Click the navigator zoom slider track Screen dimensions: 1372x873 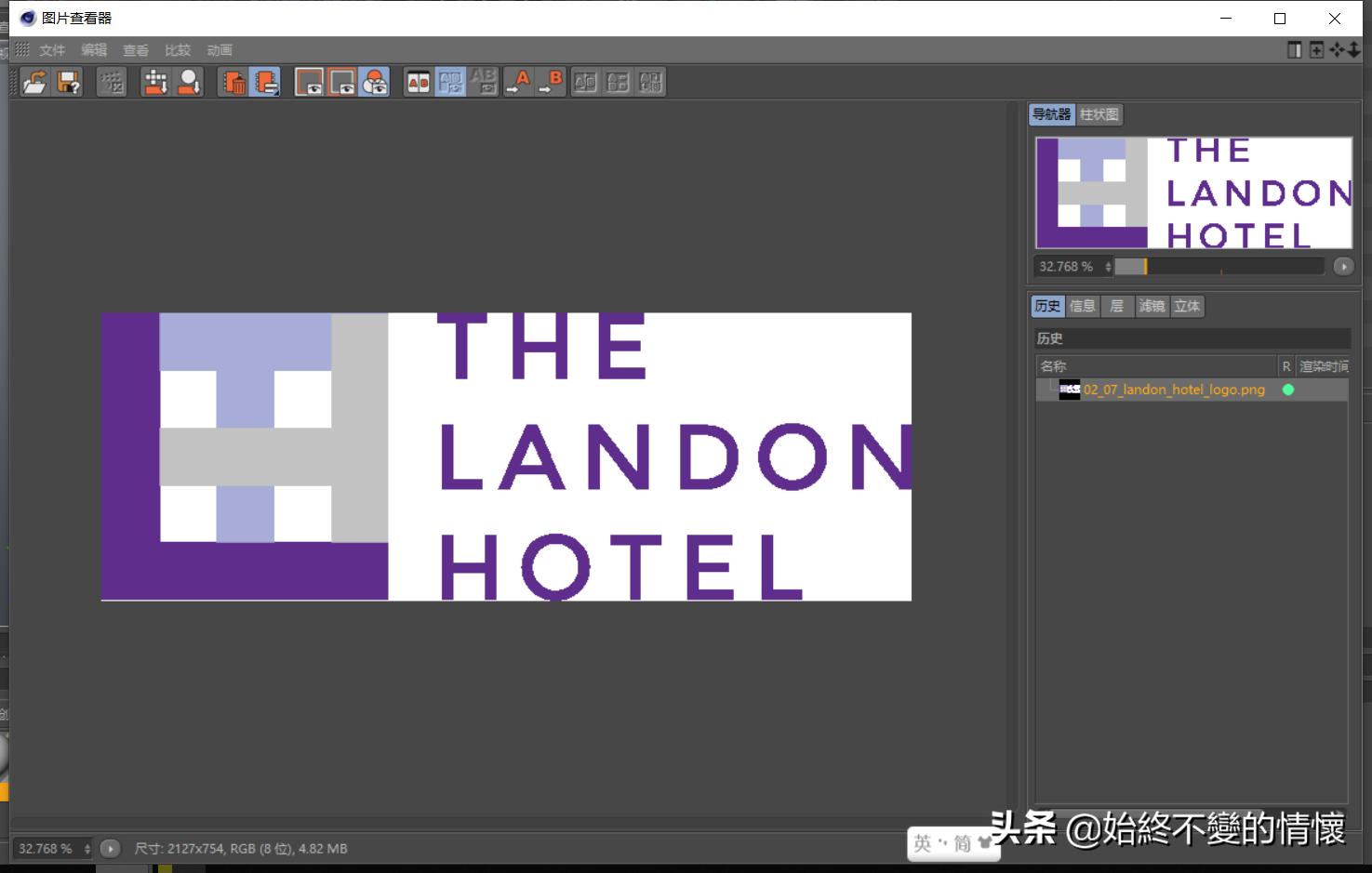[1219, 266]
